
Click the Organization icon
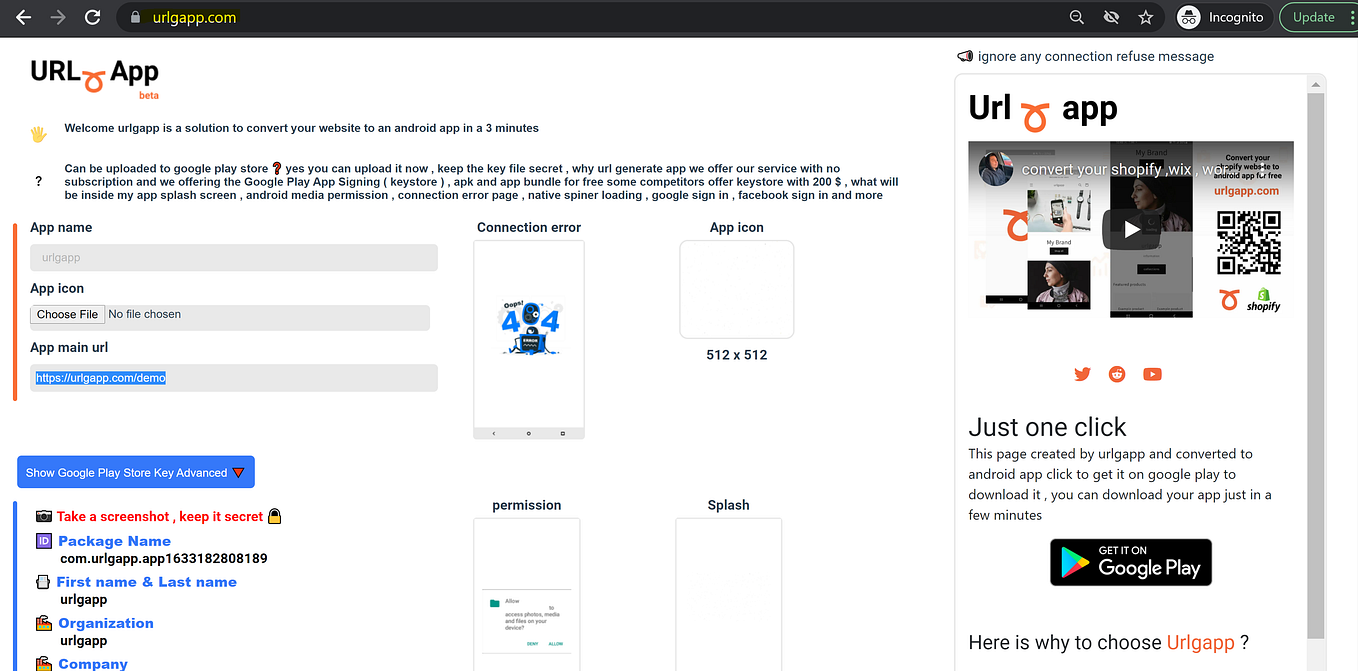[x=43, y=623]
